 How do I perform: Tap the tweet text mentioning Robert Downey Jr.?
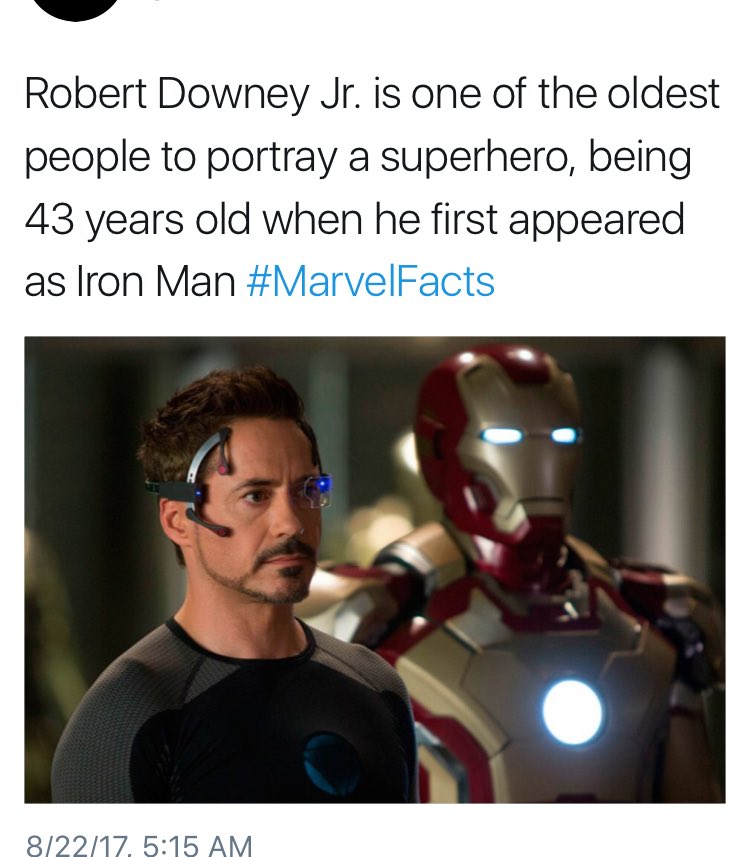372,188
